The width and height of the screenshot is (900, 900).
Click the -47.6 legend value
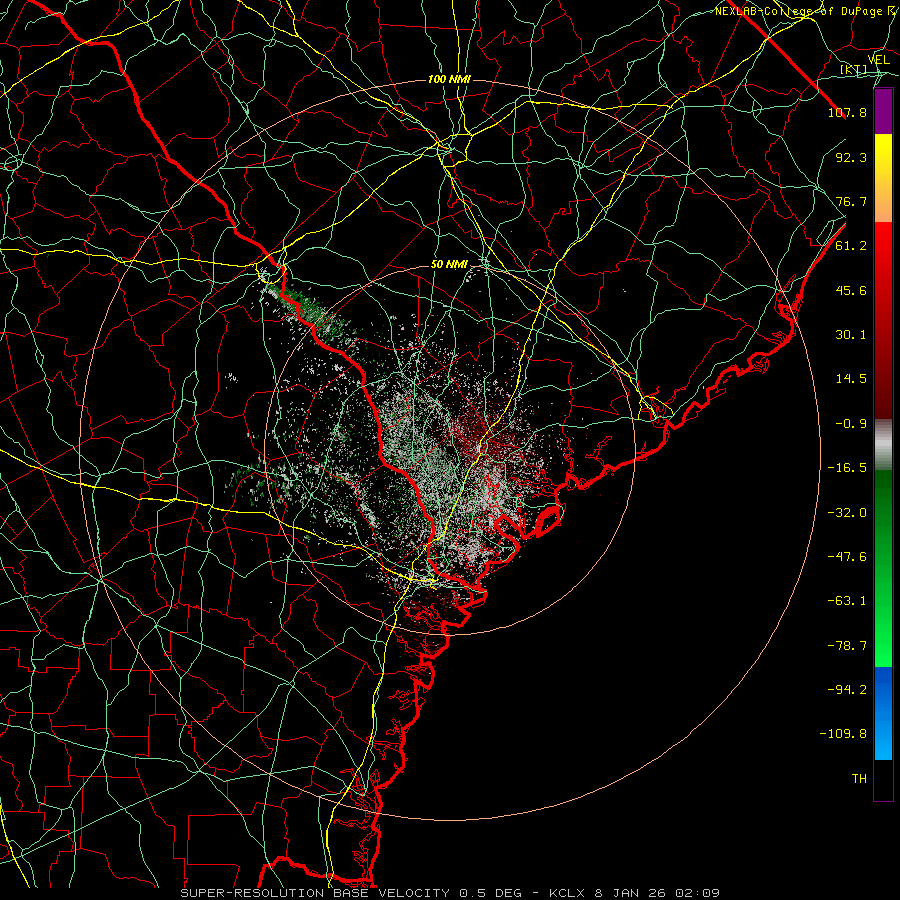coord(847,557)
